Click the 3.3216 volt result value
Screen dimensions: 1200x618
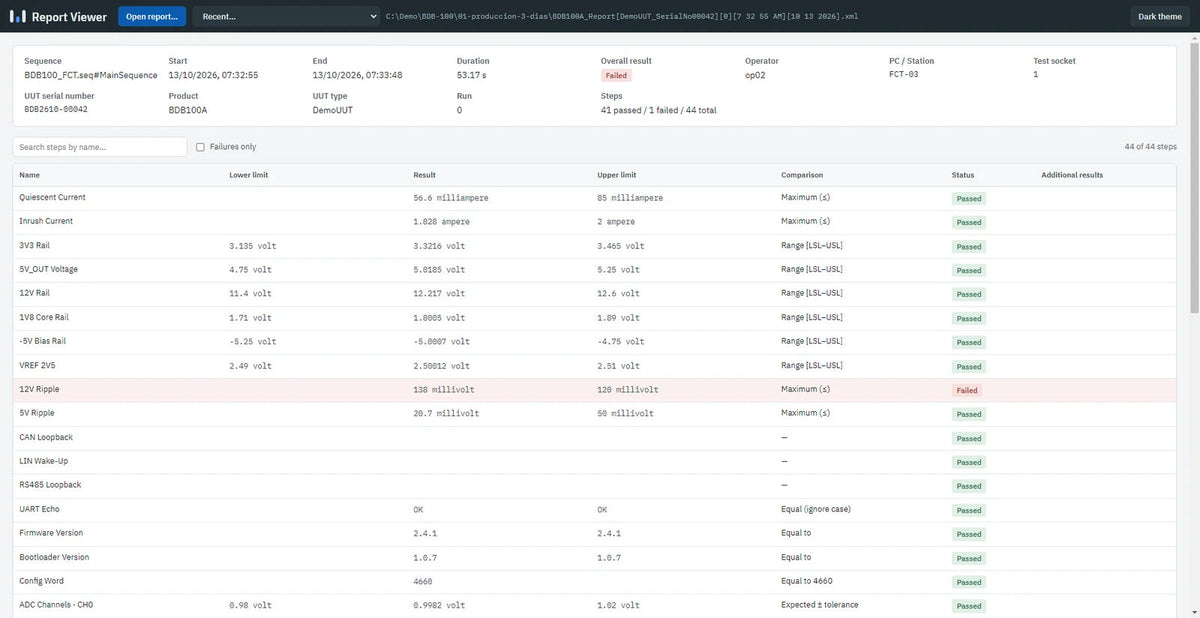pyautogui.click(x=439, y=245)
